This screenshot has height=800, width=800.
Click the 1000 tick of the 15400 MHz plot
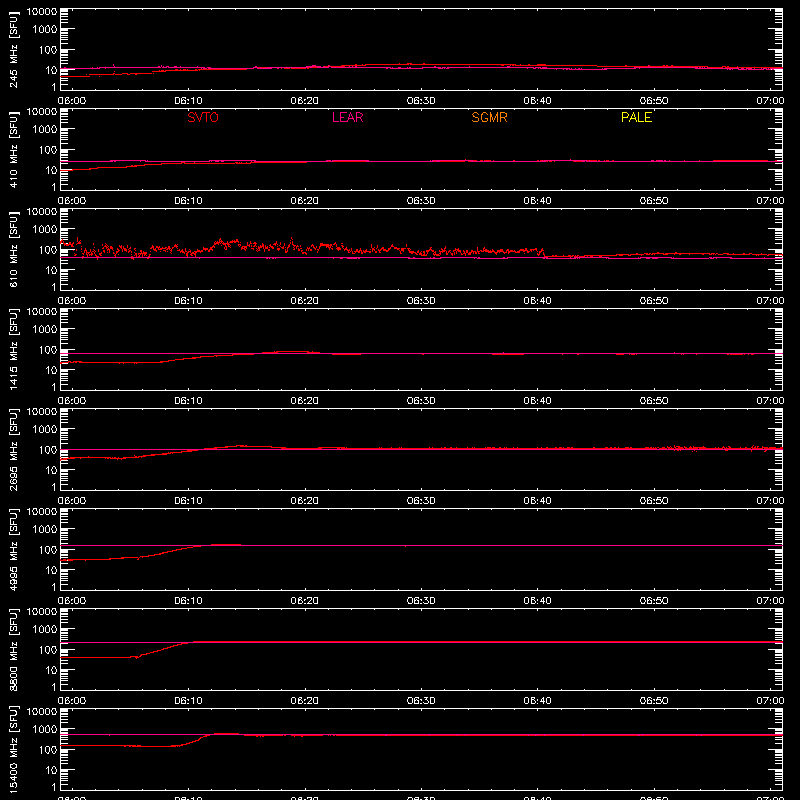[x=45, y=730]
